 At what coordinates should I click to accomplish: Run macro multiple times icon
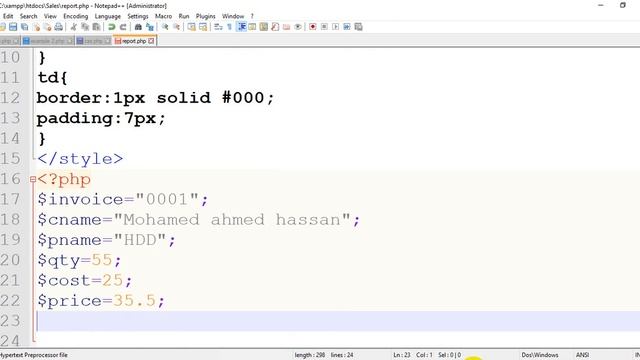(x=347, y=27)
